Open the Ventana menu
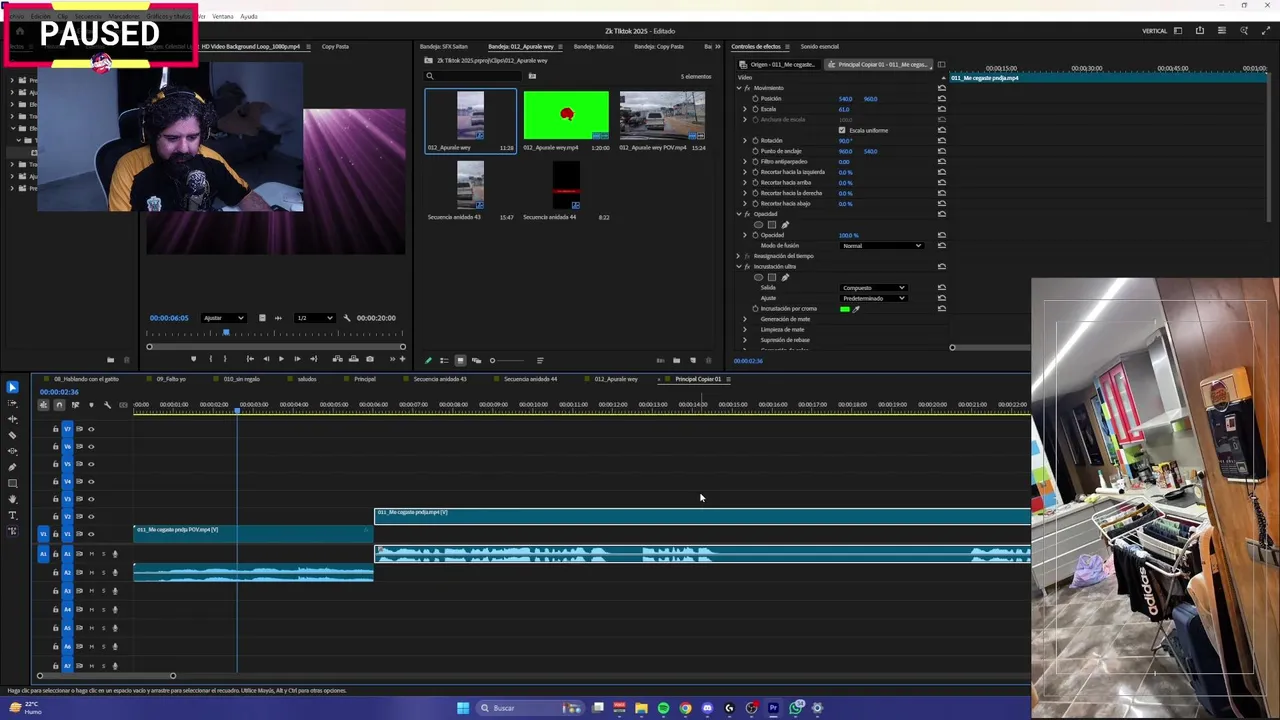The width and height of the screenshot is (1280, 720). (223, 16)
